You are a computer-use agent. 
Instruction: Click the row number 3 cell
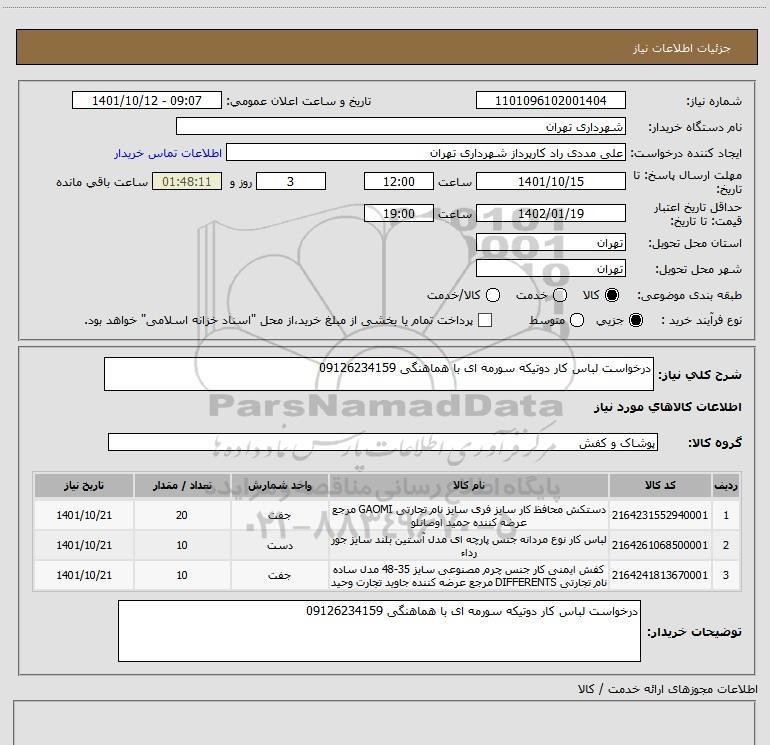point(726,575)
